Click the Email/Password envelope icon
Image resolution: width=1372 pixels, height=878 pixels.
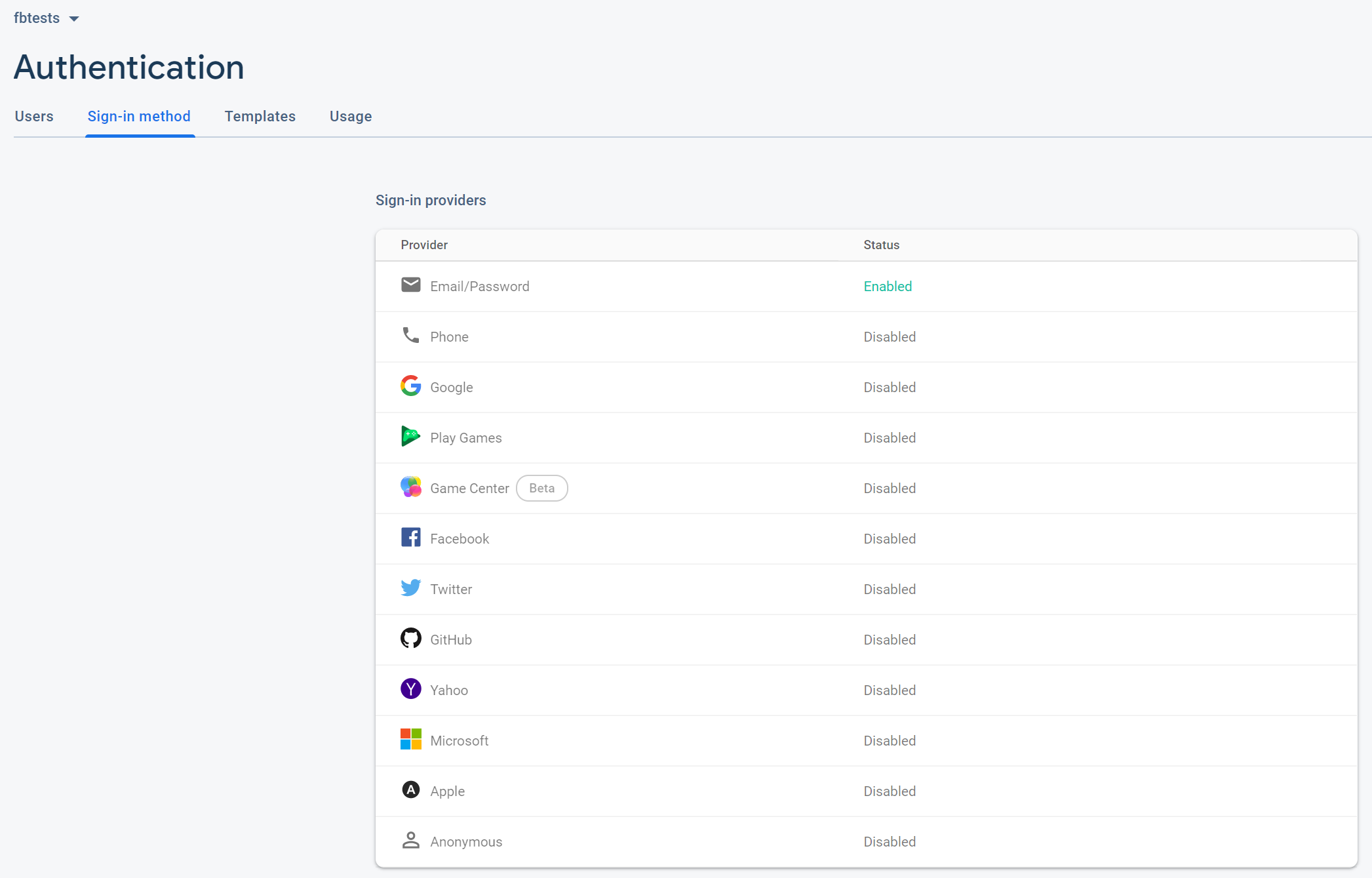coord(410,285)
